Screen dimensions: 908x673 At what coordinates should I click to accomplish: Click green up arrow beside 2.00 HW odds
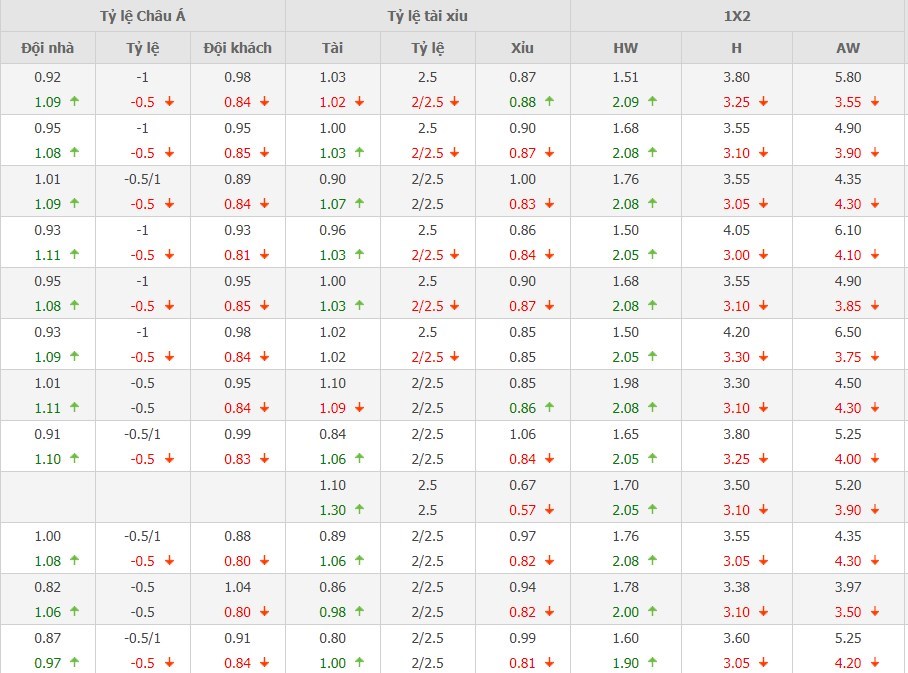coord(653,612)
